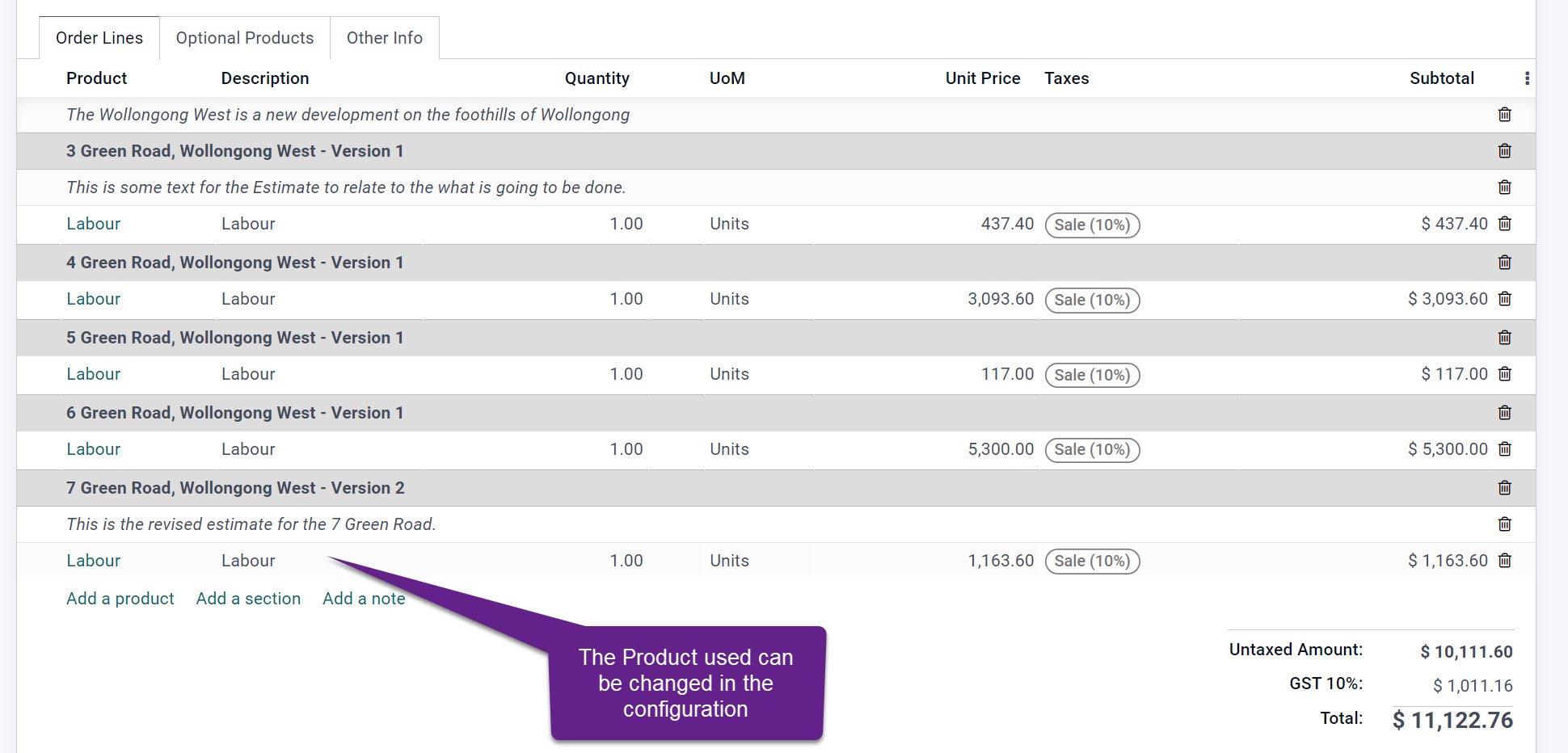This screenshot has height=753, width=1568.
Task: Delete the 6 Green Road section
Action: click(x=1504, y=413)
